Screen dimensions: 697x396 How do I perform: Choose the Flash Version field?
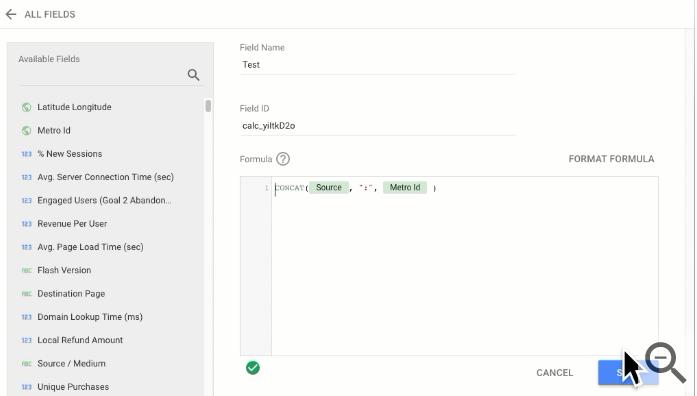(x=64, y=270)
